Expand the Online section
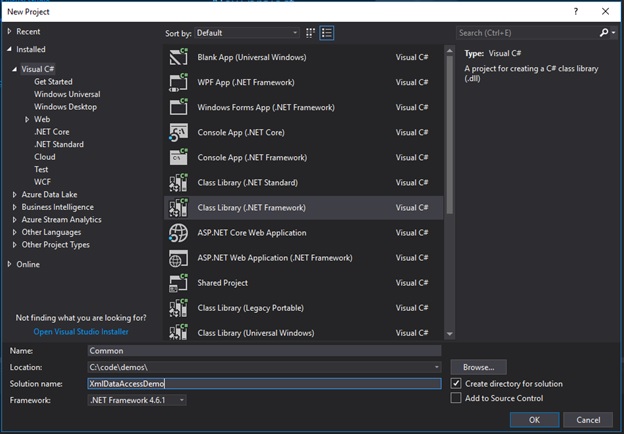This screenshot has width=624, height=434. (x=10, y=264)
